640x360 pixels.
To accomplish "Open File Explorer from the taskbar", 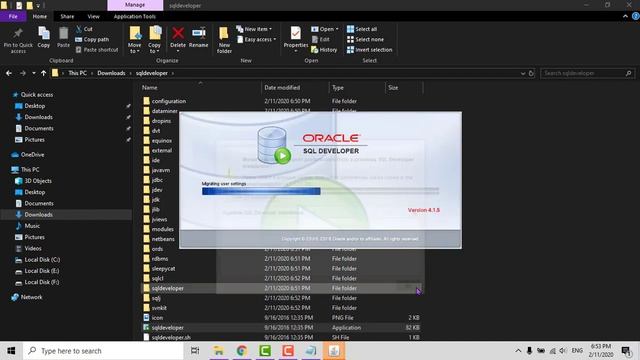I will (219, 351).
